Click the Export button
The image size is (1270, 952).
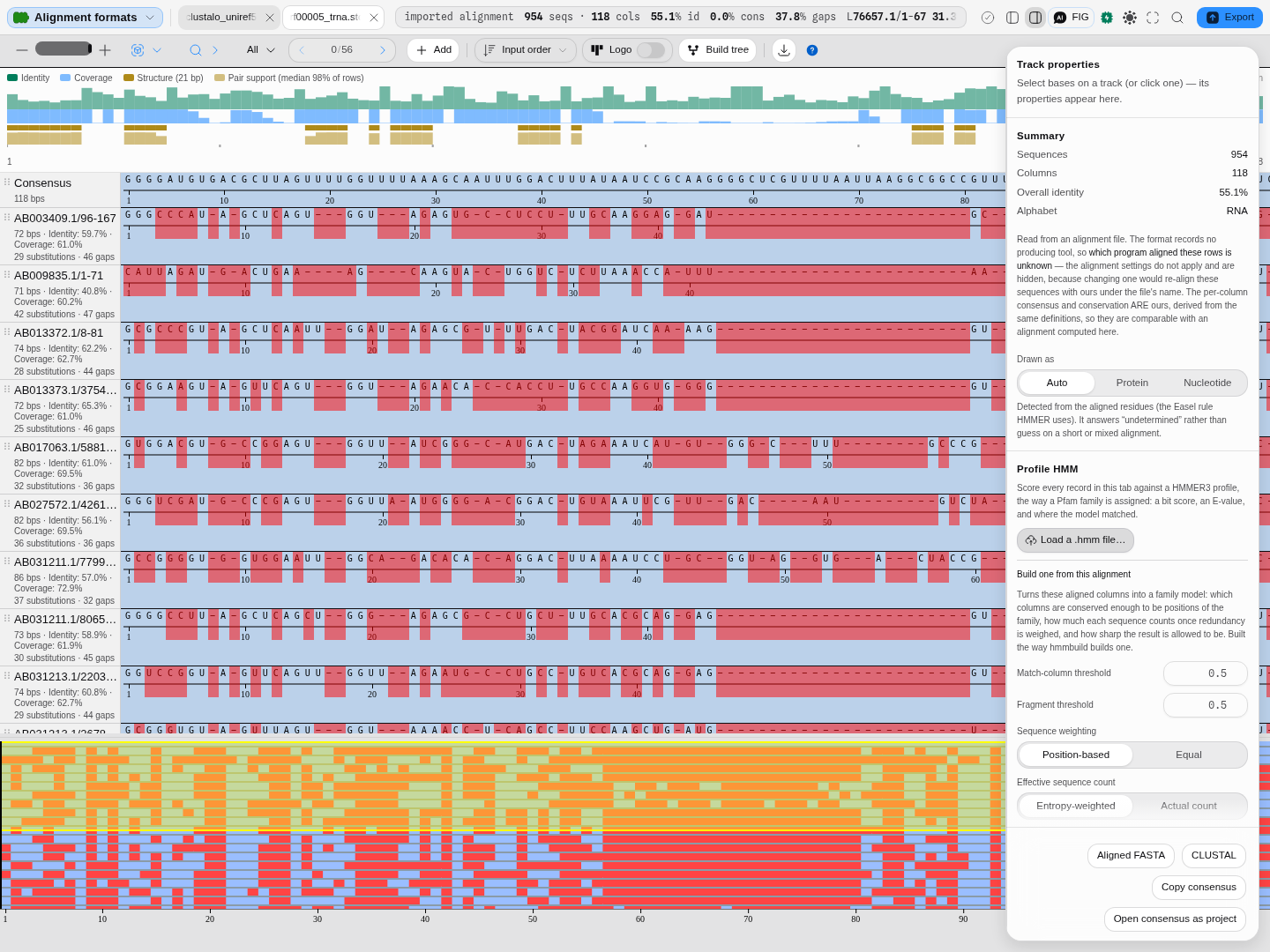[x=1229, y=18]
